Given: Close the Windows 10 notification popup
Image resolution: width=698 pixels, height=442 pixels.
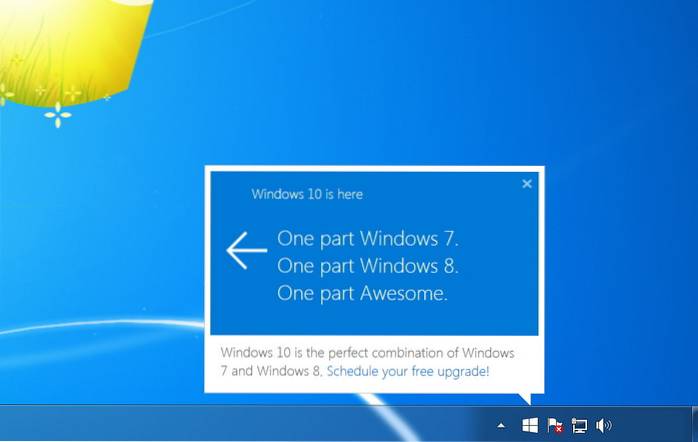Looking at the screenshot, I should tap(527, 184).
